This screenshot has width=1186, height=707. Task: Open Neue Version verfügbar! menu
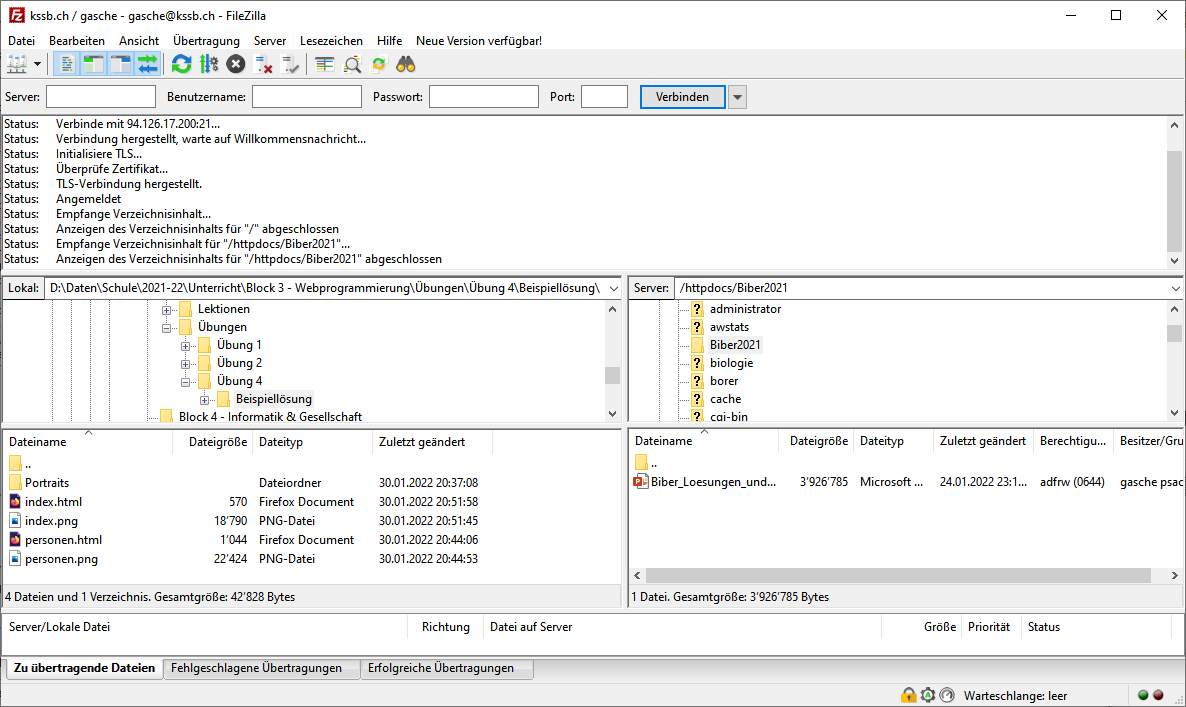[x=479, y=41]
